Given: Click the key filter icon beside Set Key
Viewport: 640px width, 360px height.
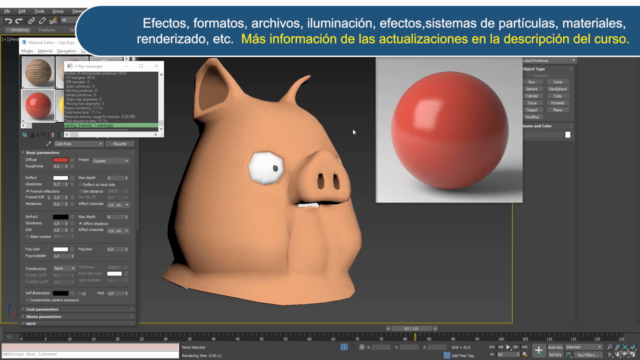Looking at the screenshot, I should click(x=569, y=355).
